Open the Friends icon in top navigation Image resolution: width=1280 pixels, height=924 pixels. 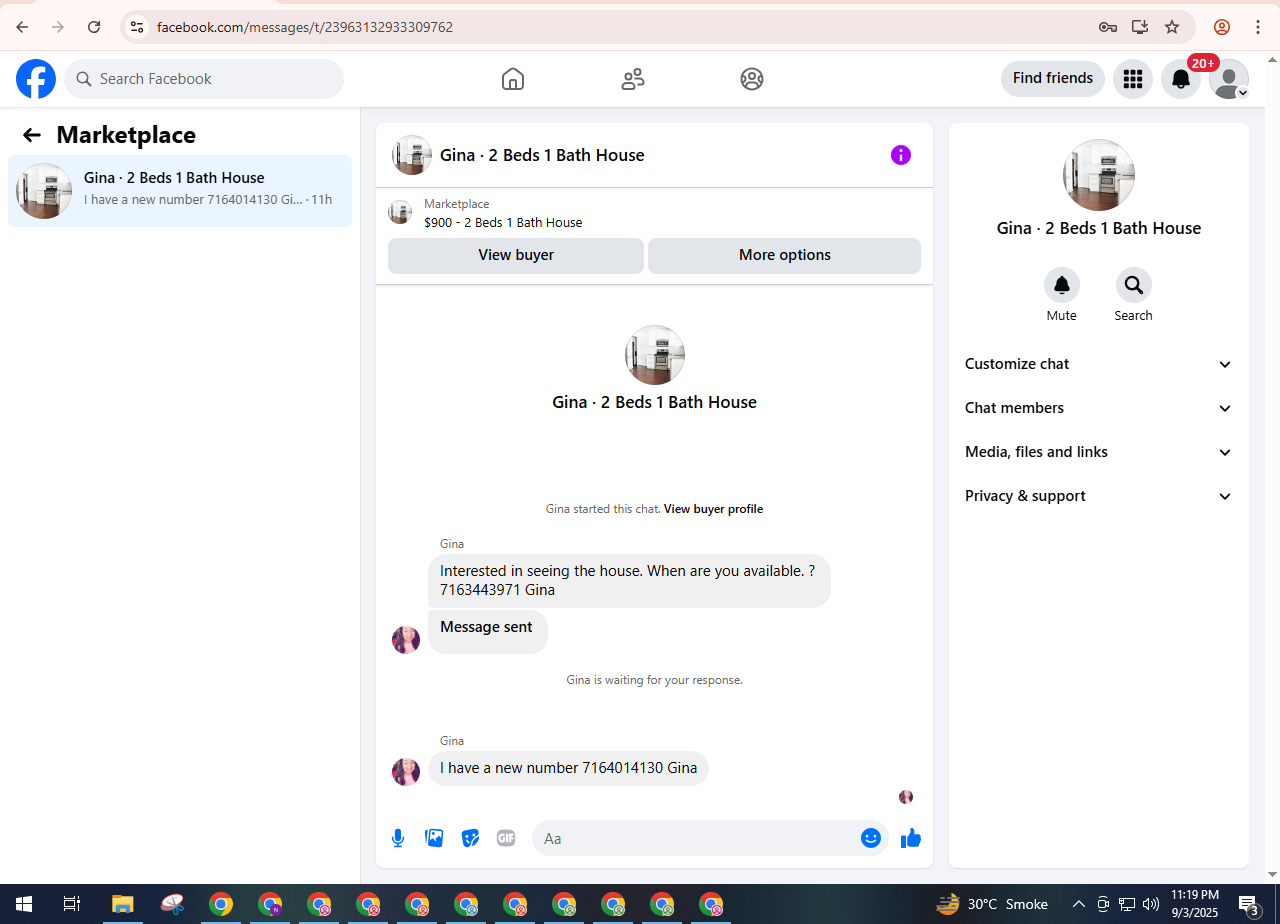633,79
